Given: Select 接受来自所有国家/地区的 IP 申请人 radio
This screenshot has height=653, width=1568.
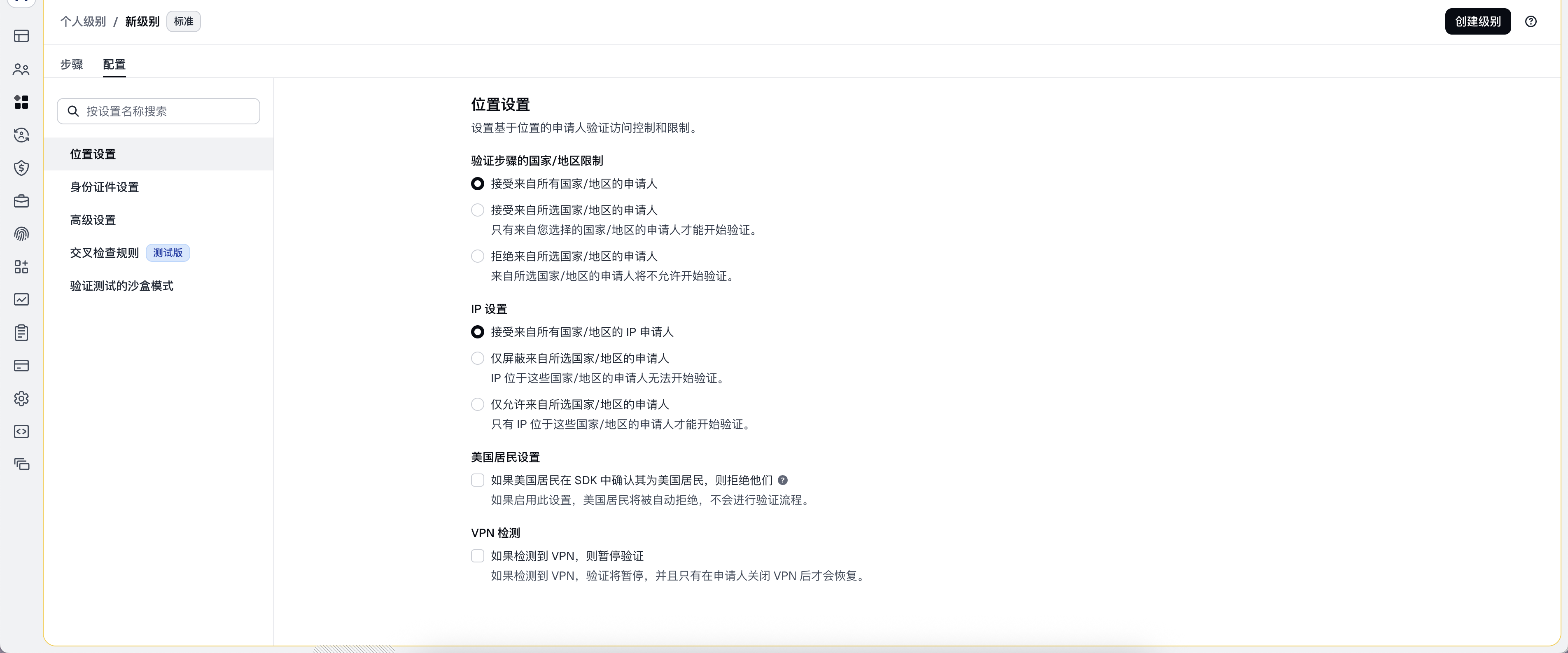Looking at the screenshot, I should 478,332.
